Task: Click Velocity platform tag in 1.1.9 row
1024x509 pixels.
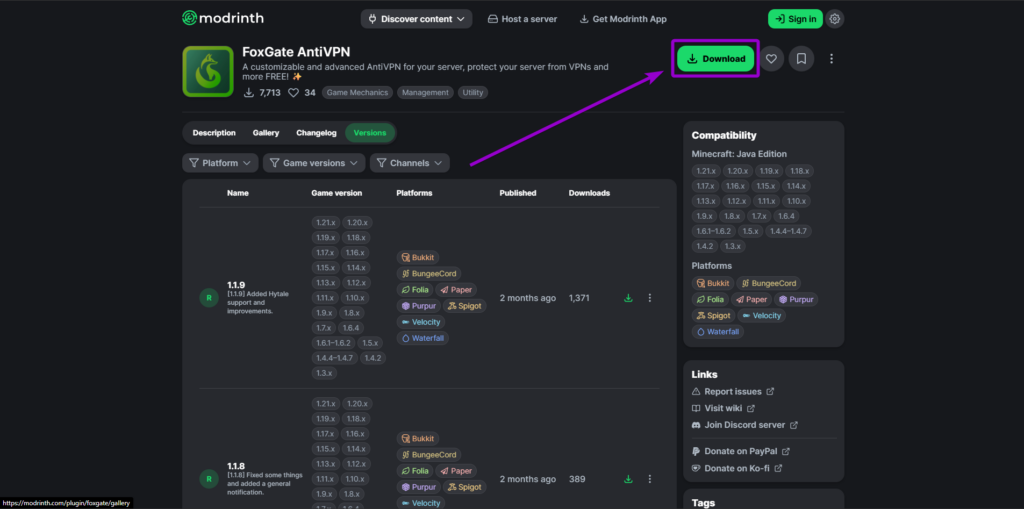Action: [421, 322]
